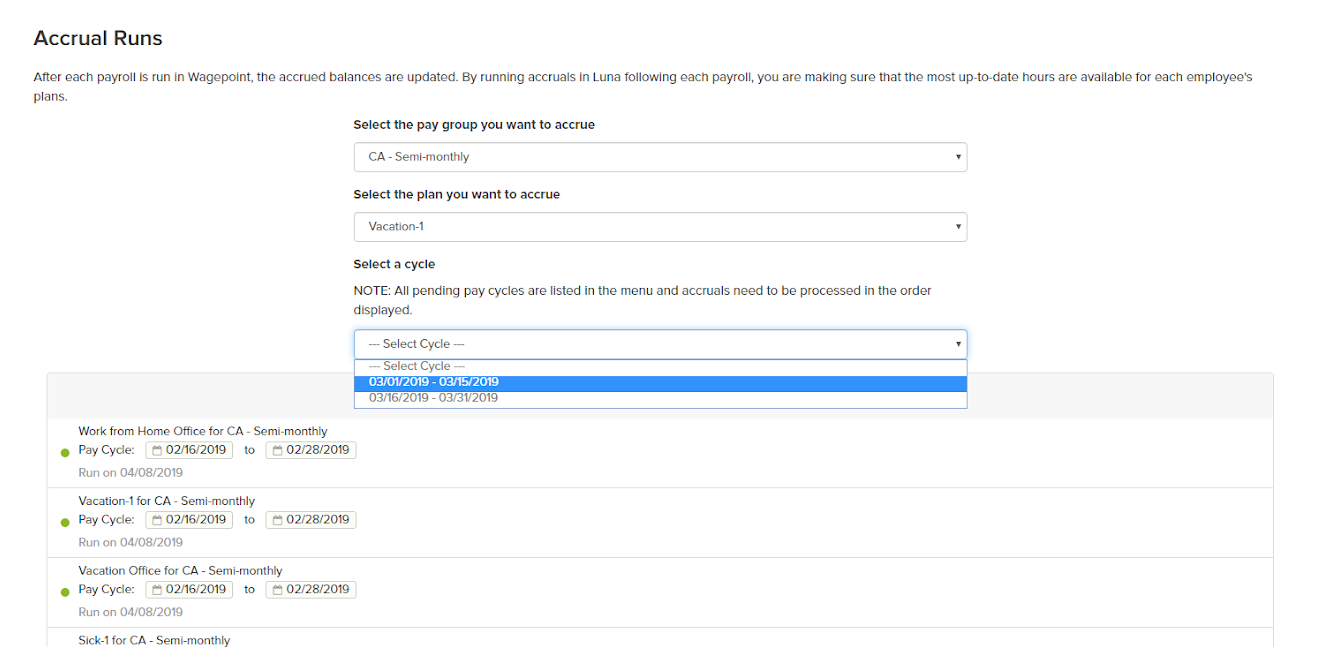This screenshot has height=647, width=1324.
Task: Open the pay group dropdown showing CA - Semi-monthly
Action: coord(660,157)
